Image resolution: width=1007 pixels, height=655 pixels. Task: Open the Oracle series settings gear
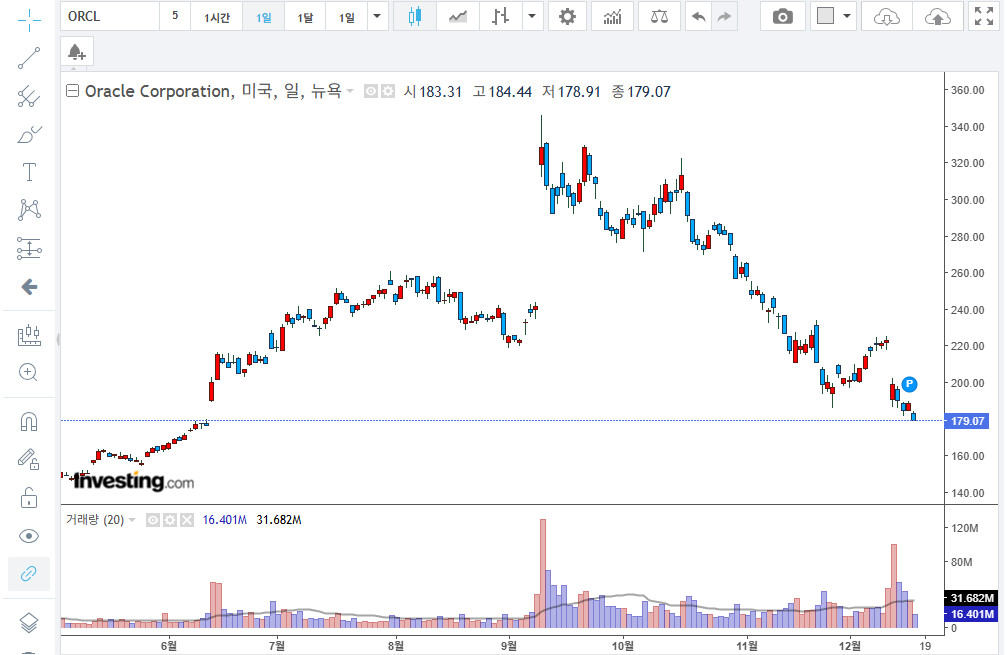click(387, 92)
